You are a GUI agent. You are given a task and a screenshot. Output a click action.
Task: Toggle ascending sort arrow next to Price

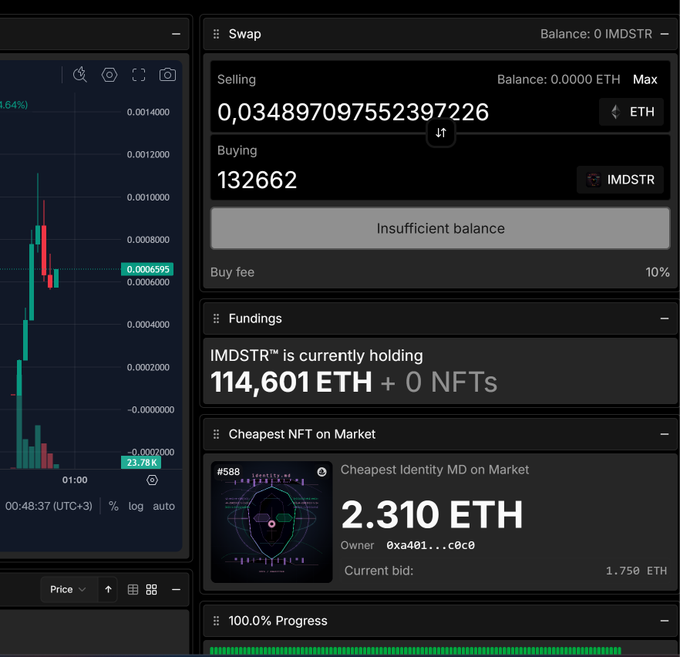point(108,589)
